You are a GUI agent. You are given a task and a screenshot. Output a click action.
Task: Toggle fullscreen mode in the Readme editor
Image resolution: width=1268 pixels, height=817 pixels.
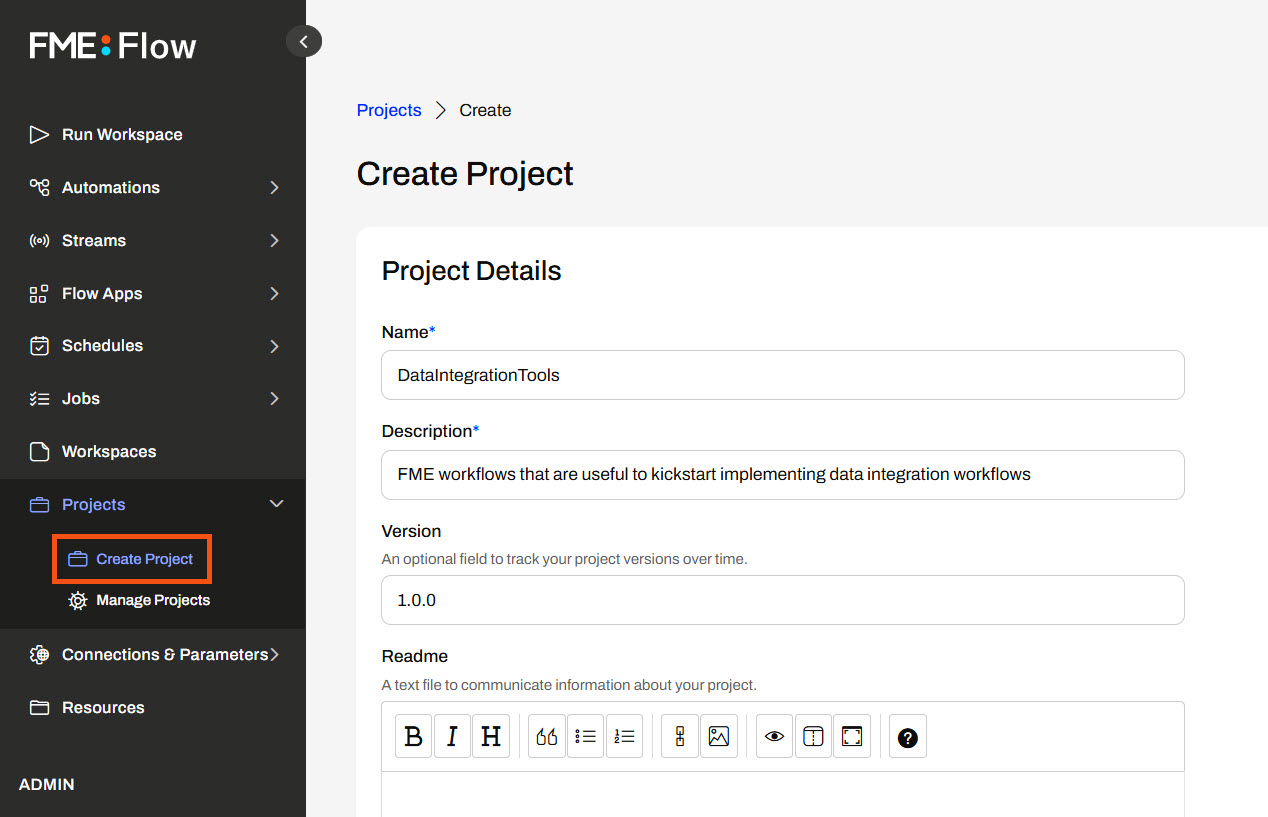point(852,737)
